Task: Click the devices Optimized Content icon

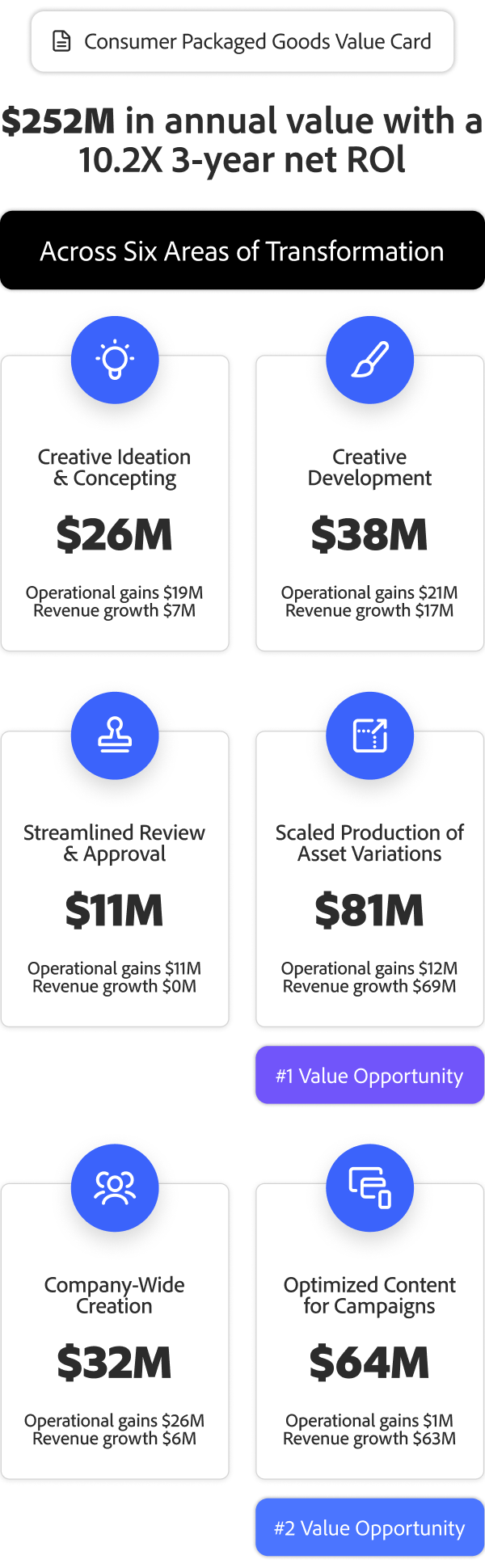Action: point(369,1187)
